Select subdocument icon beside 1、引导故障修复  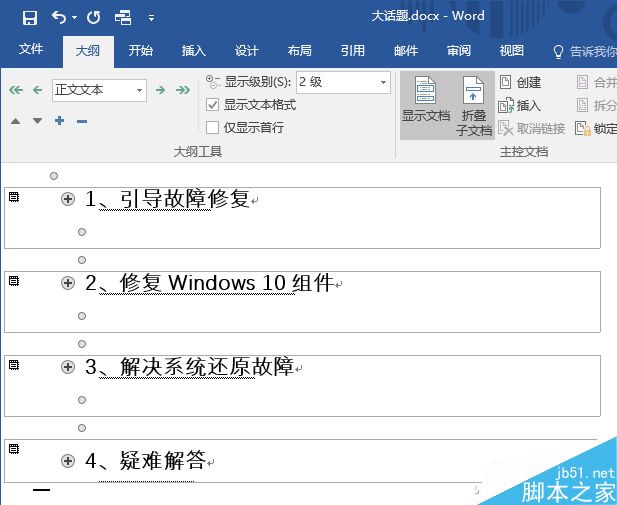tap(14, 197)
